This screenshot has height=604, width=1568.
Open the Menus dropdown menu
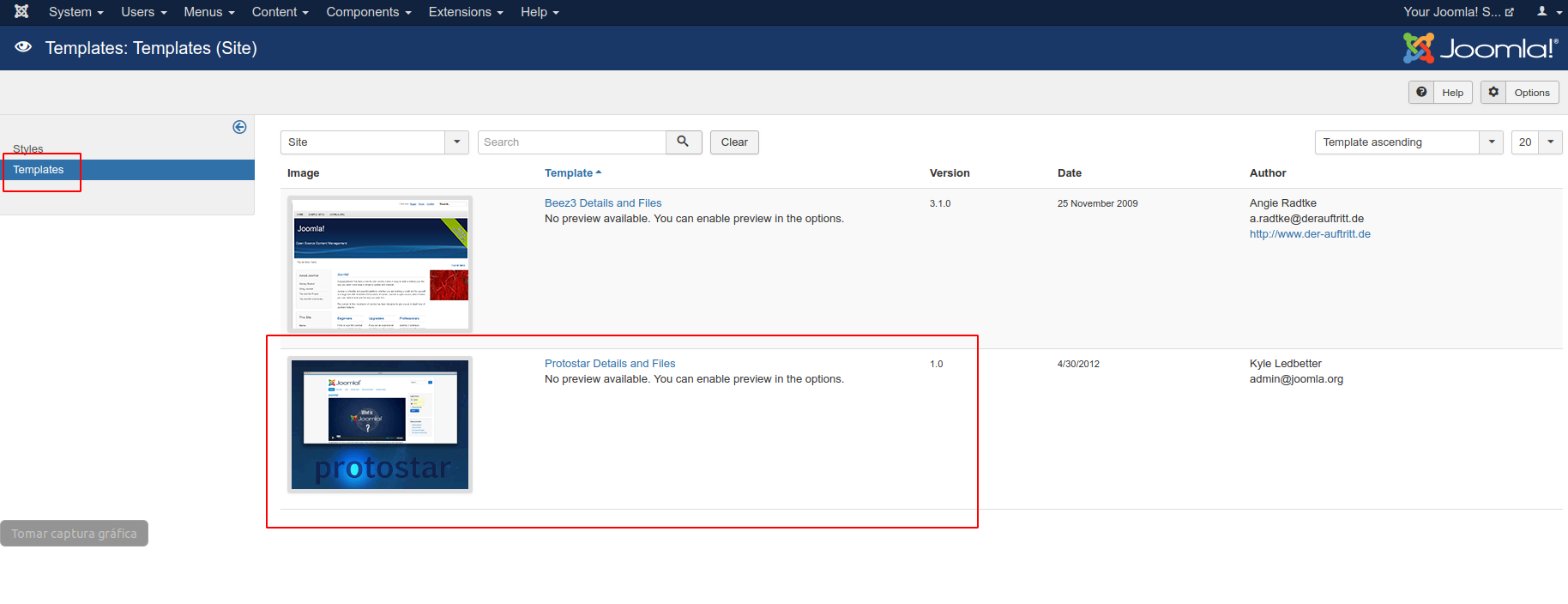coord(209,12)
